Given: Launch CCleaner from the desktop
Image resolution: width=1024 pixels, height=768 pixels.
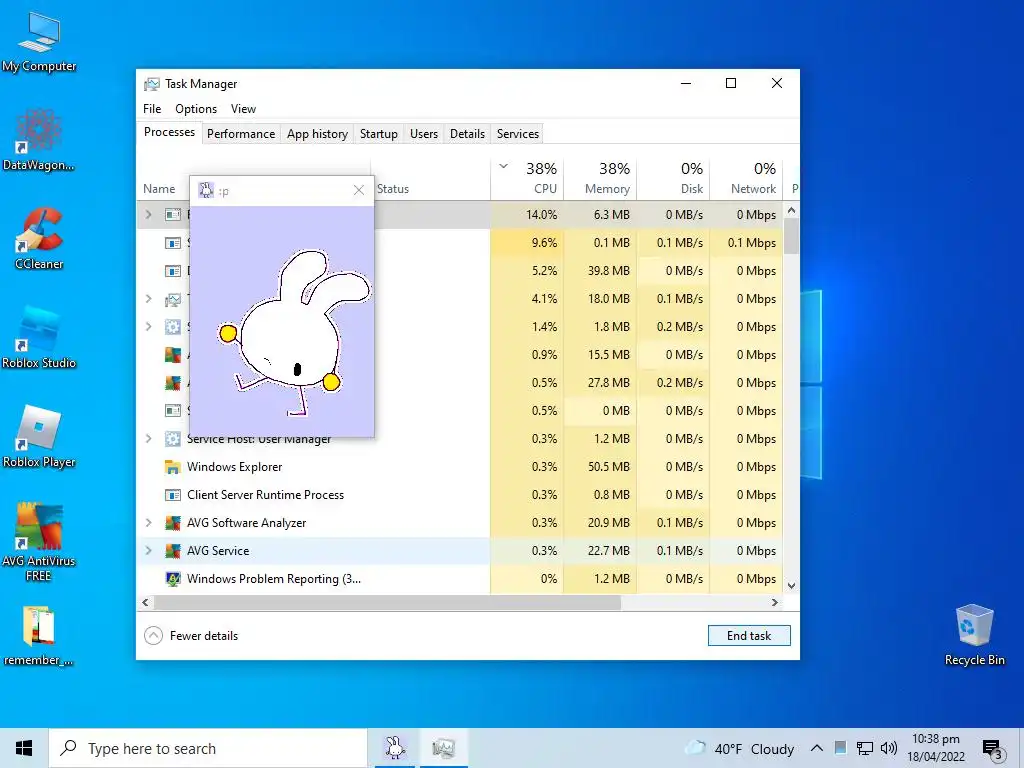Looking at the screenshot, I should 39,239.
